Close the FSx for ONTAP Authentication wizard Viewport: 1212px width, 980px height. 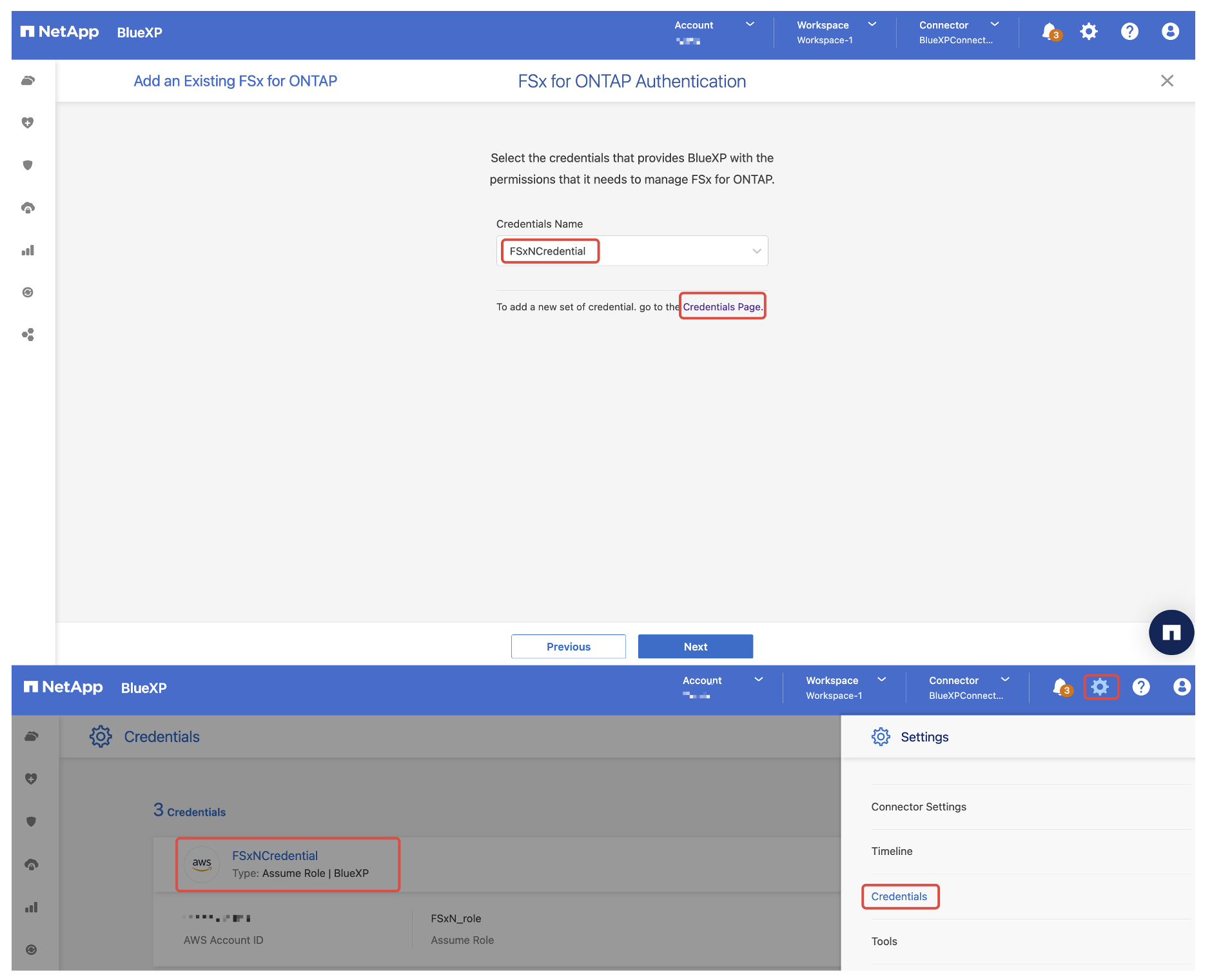1167,81
